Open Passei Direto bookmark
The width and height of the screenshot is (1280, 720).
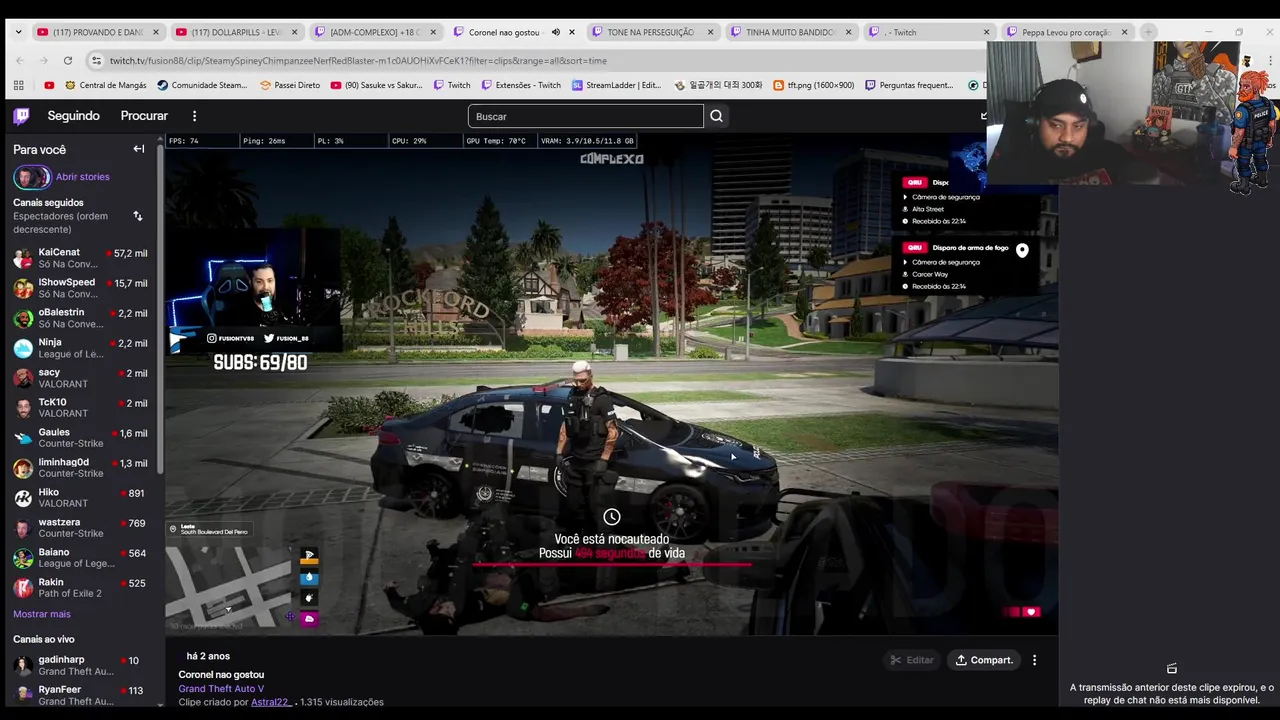(289, 85)
